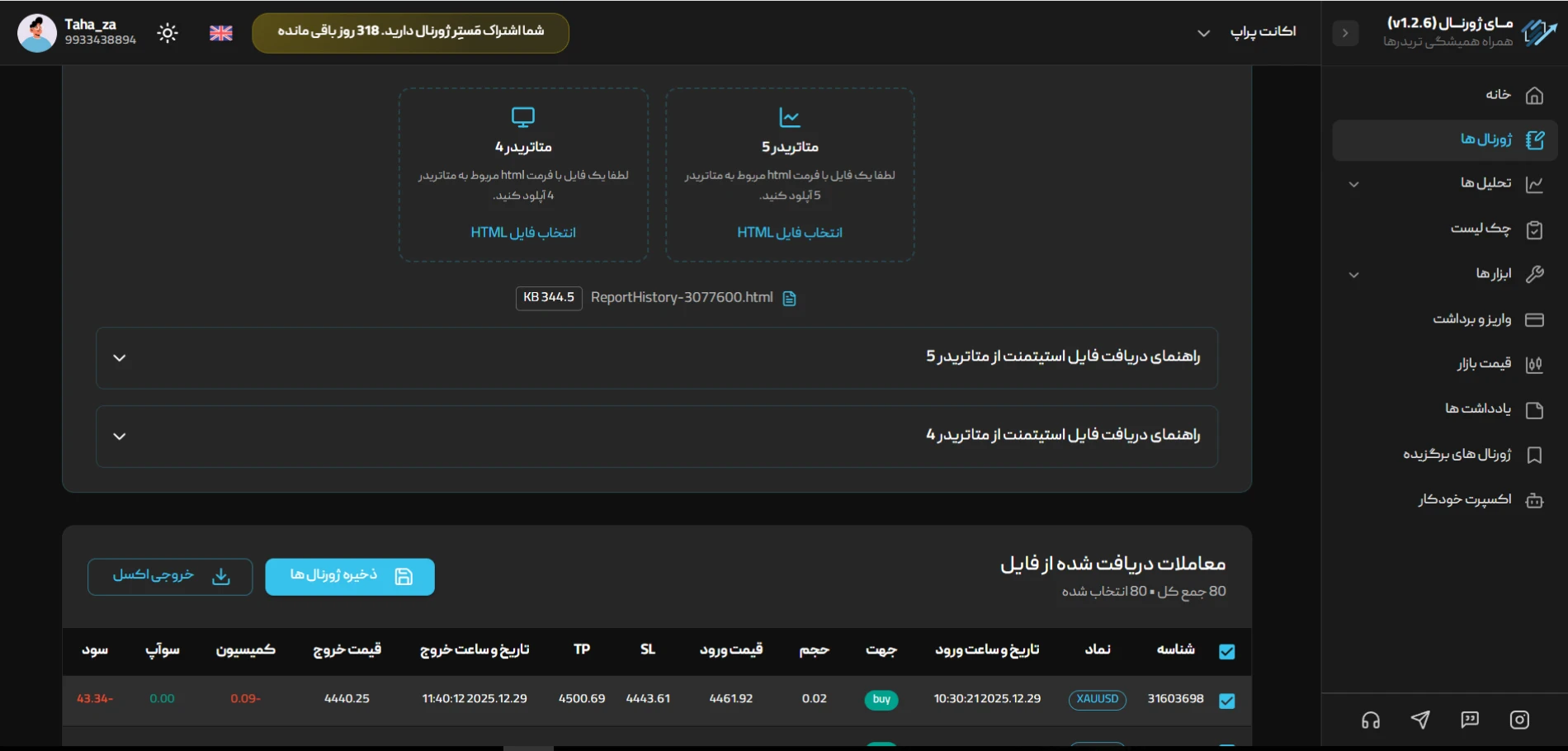The image size is (1568, 751).
Task: Open Deposit and Withdrawal (واریز و برداشت)
Action: [1445, 319]
